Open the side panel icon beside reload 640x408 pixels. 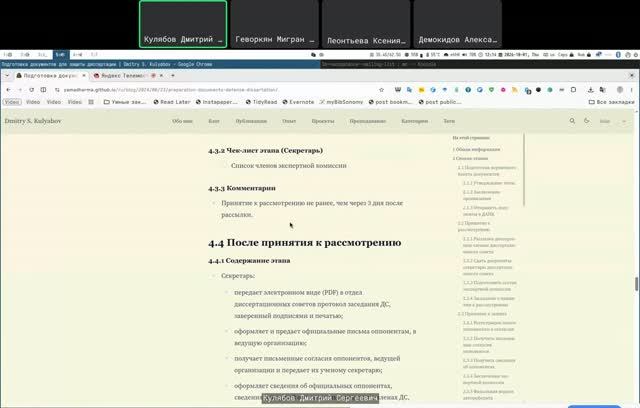[x=43, y=90]
